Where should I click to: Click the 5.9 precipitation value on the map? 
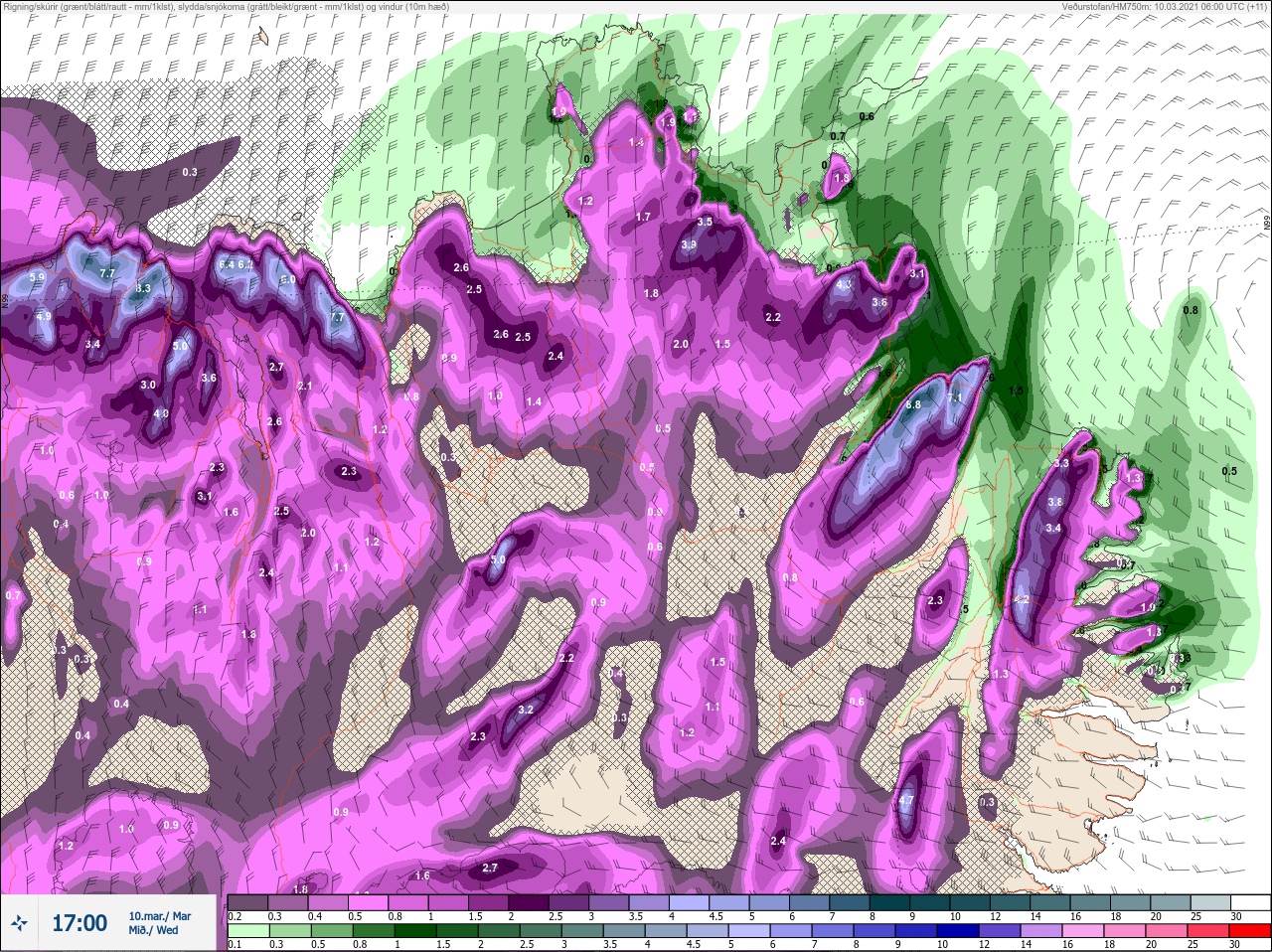click(x=37, y=276)
